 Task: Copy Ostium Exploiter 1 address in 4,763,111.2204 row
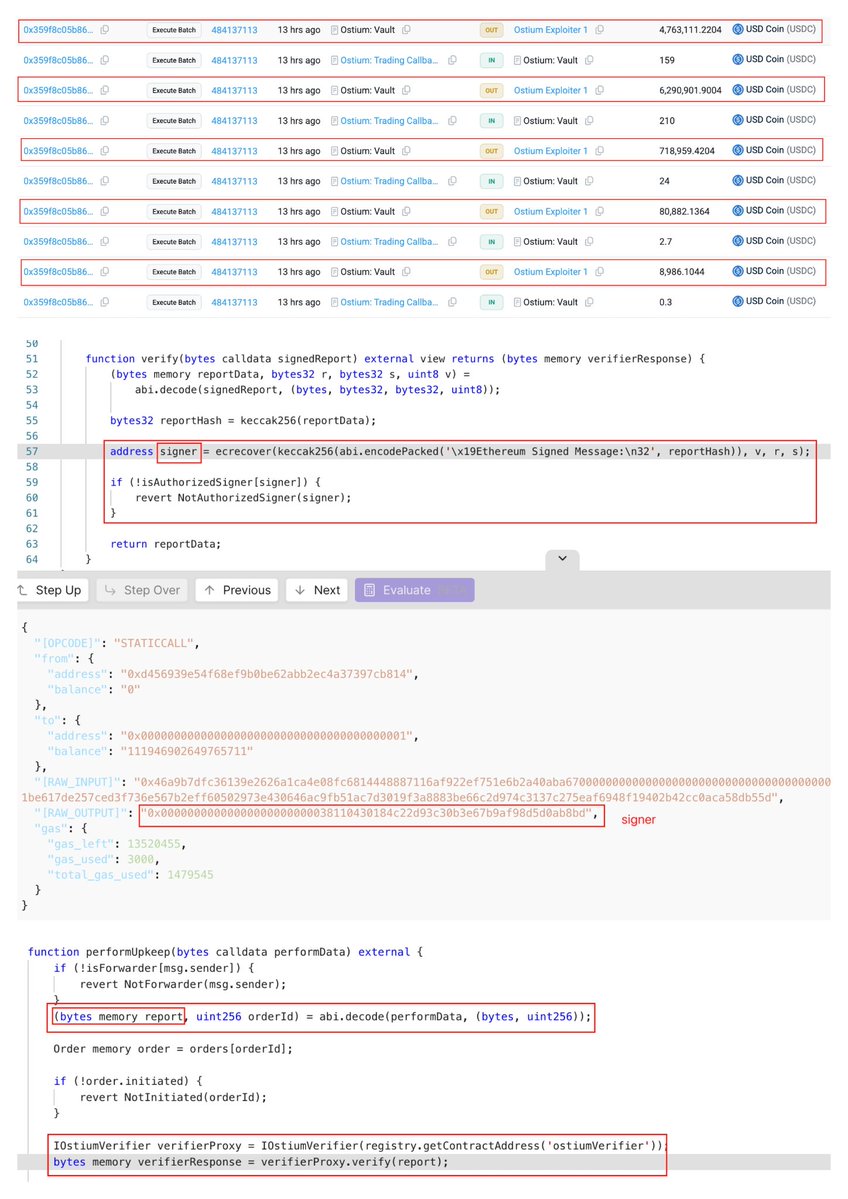599,30
